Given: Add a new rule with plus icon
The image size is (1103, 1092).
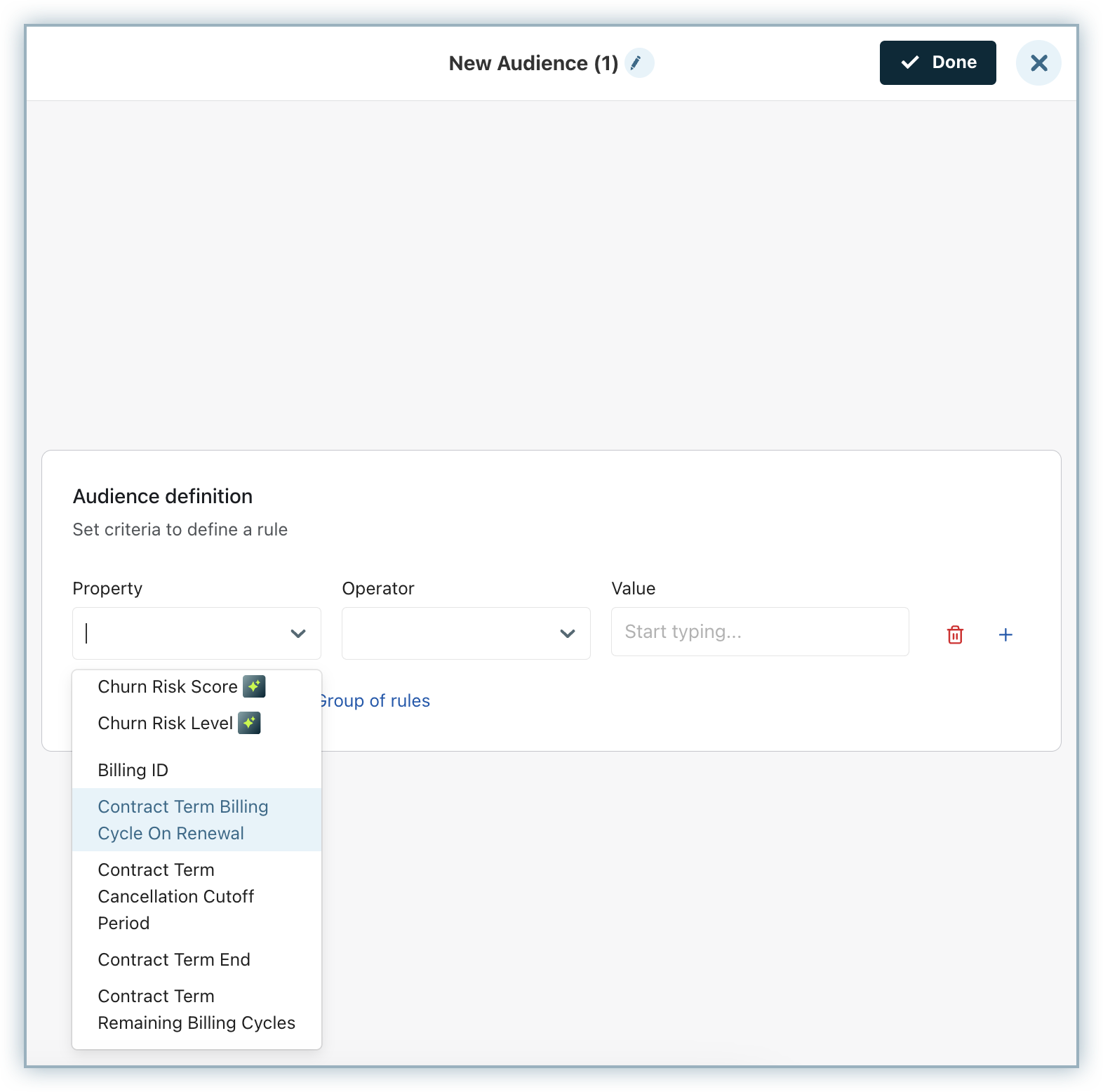Looking at the screenshot, I should point(1005,634).
